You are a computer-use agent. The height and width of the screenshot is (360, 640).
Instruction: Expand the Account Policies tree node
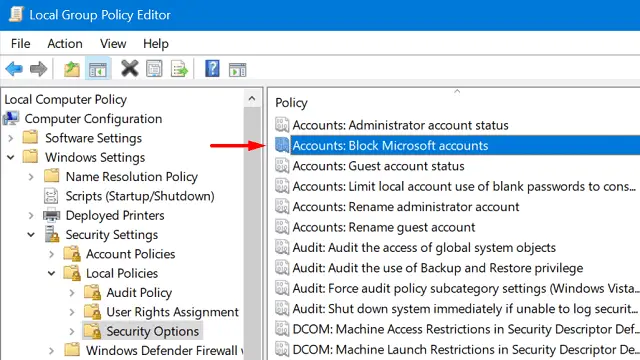pyautogui.click(x=51, y=254)
